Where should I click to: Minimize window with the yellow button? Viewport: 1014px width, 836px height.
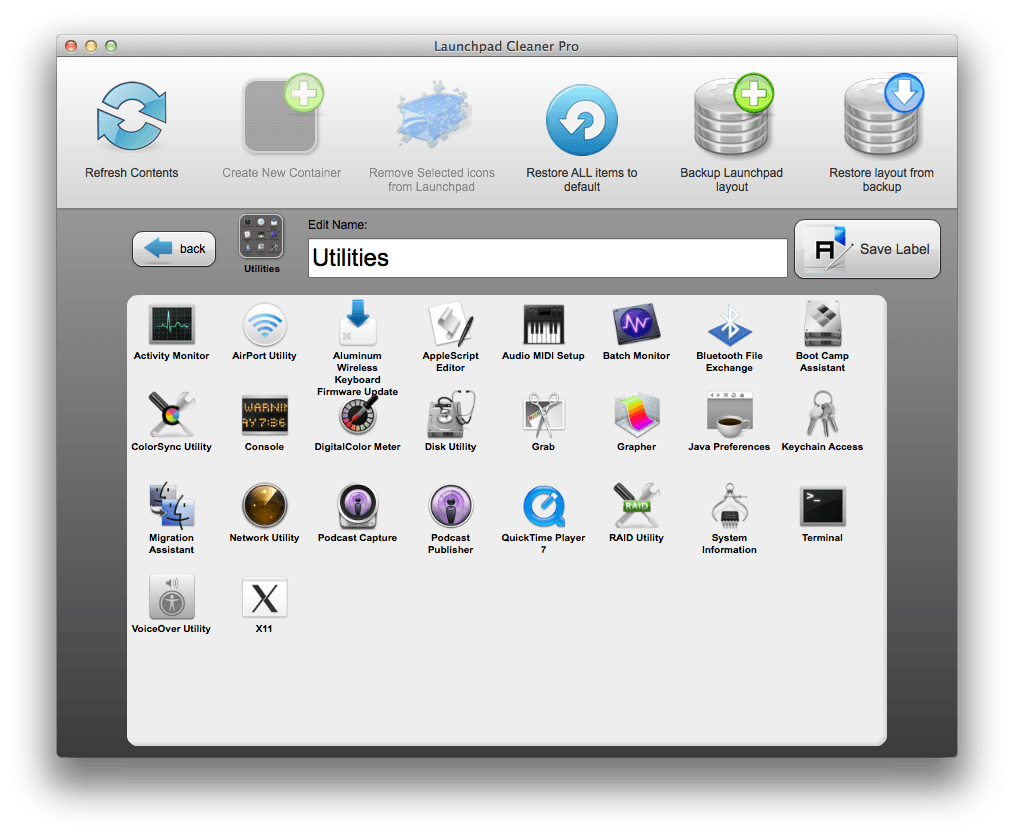[91, 46]
